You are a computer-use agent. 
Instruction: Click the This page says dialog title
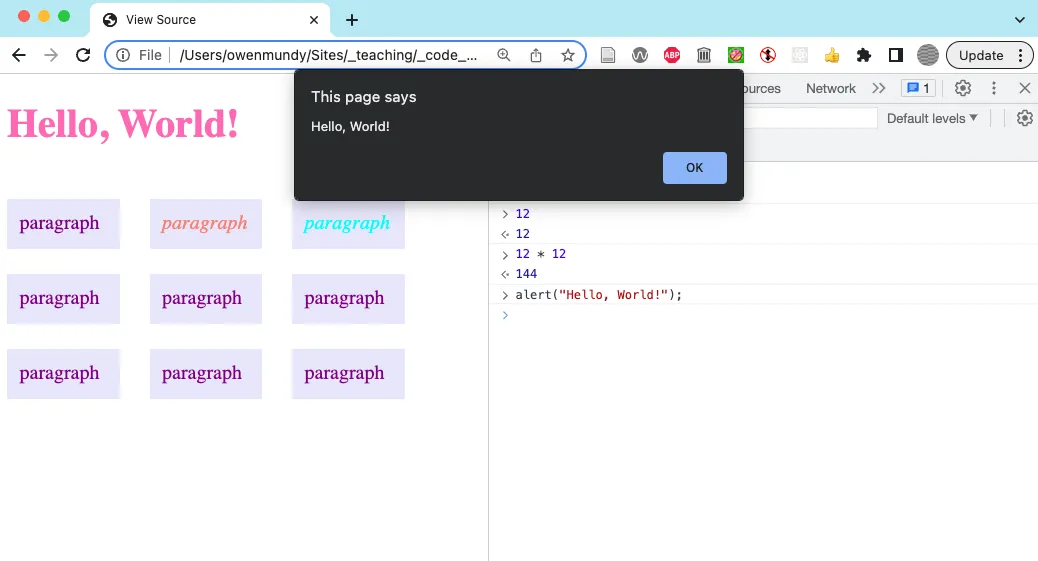tap(363, 97)
